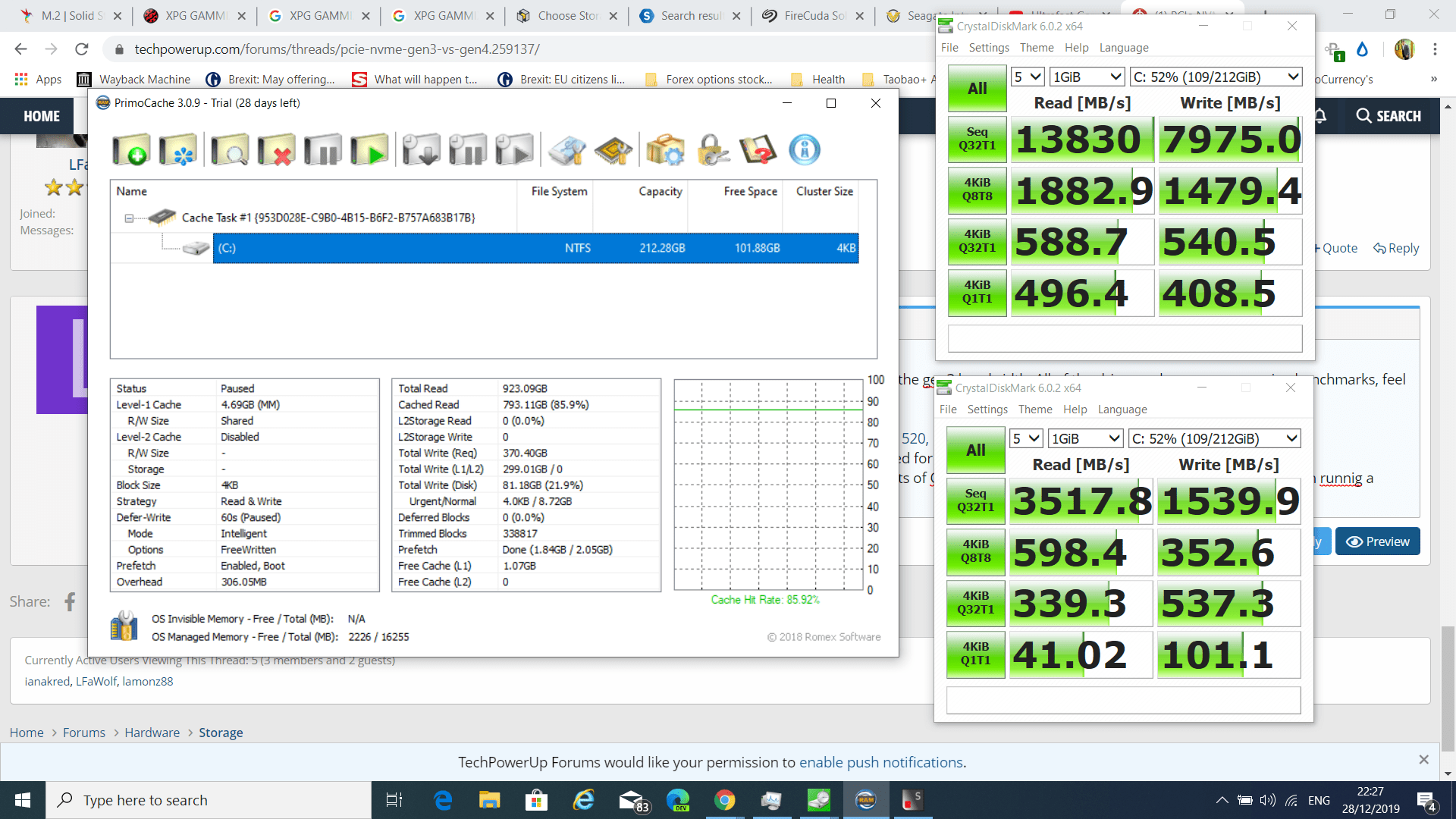Open PrimoCache options toolbox icon
1456x819 pixels.
pos(665,149)
